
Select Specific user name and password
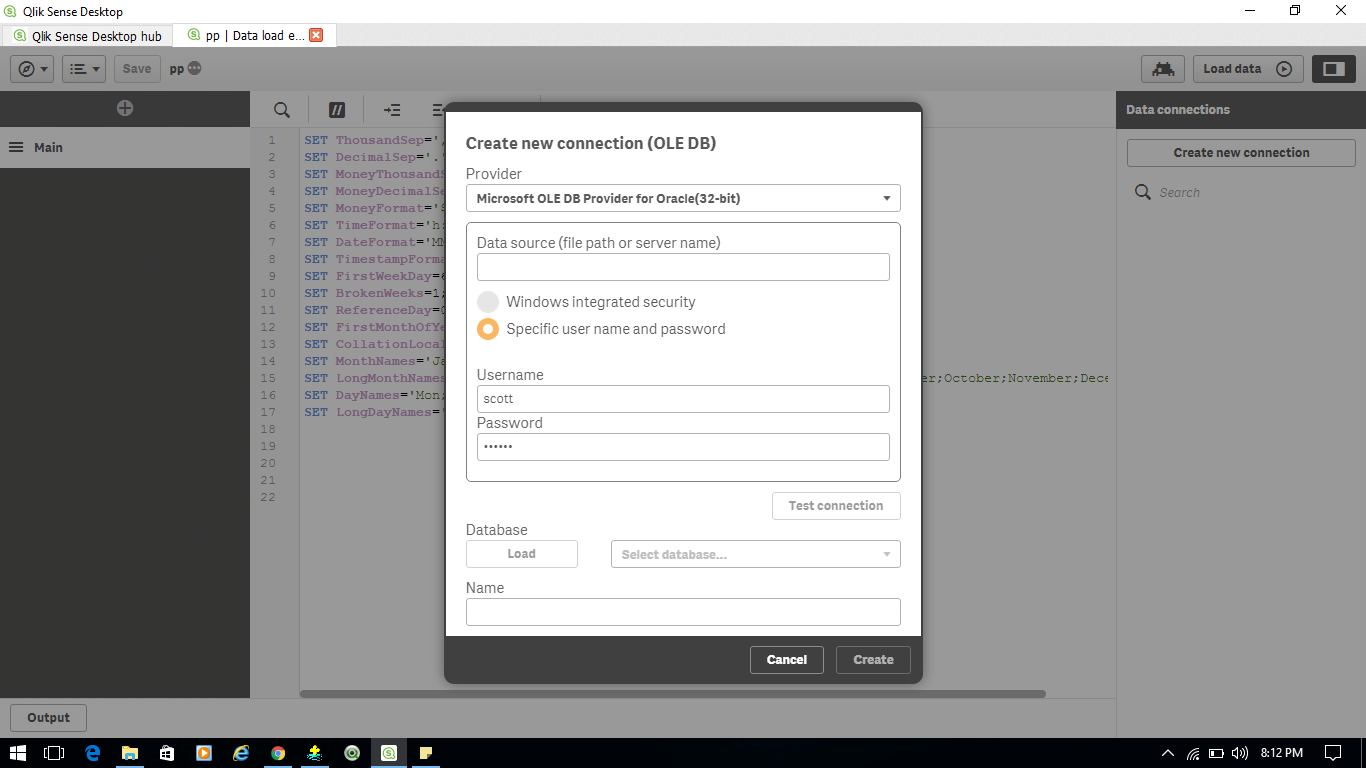[x=488, y=329]
